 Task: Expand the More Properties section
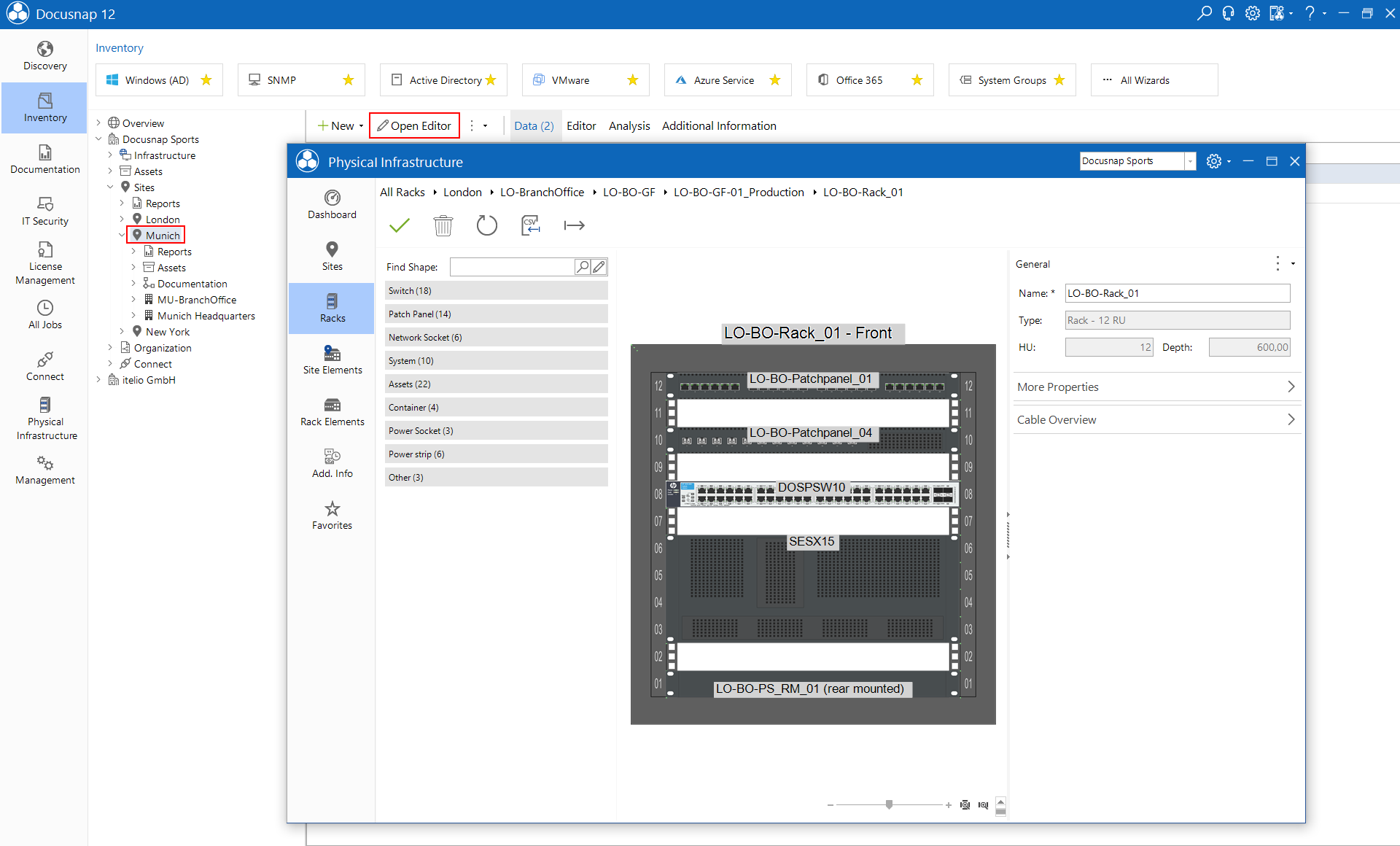(x=1156, y=387)
